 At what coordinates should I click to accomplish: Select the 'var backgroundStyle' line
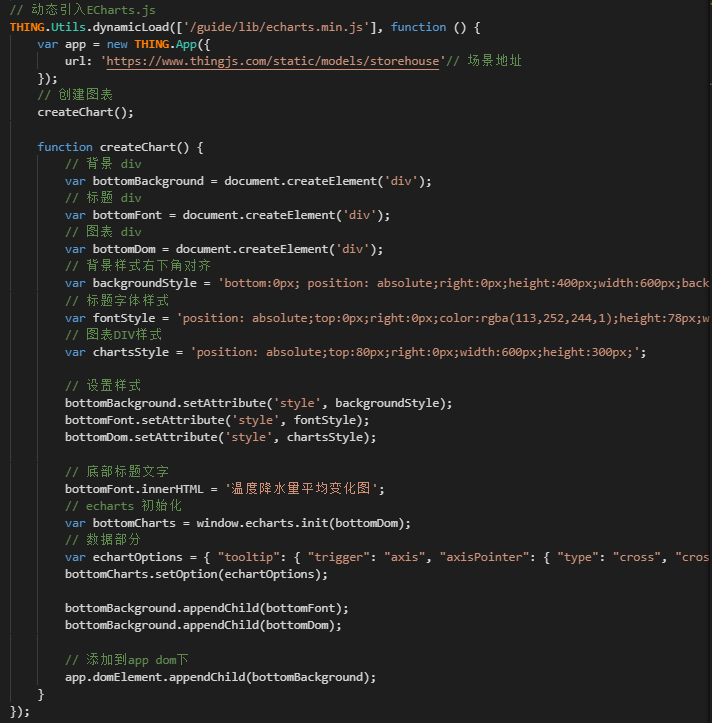click(x=387, y=283)
